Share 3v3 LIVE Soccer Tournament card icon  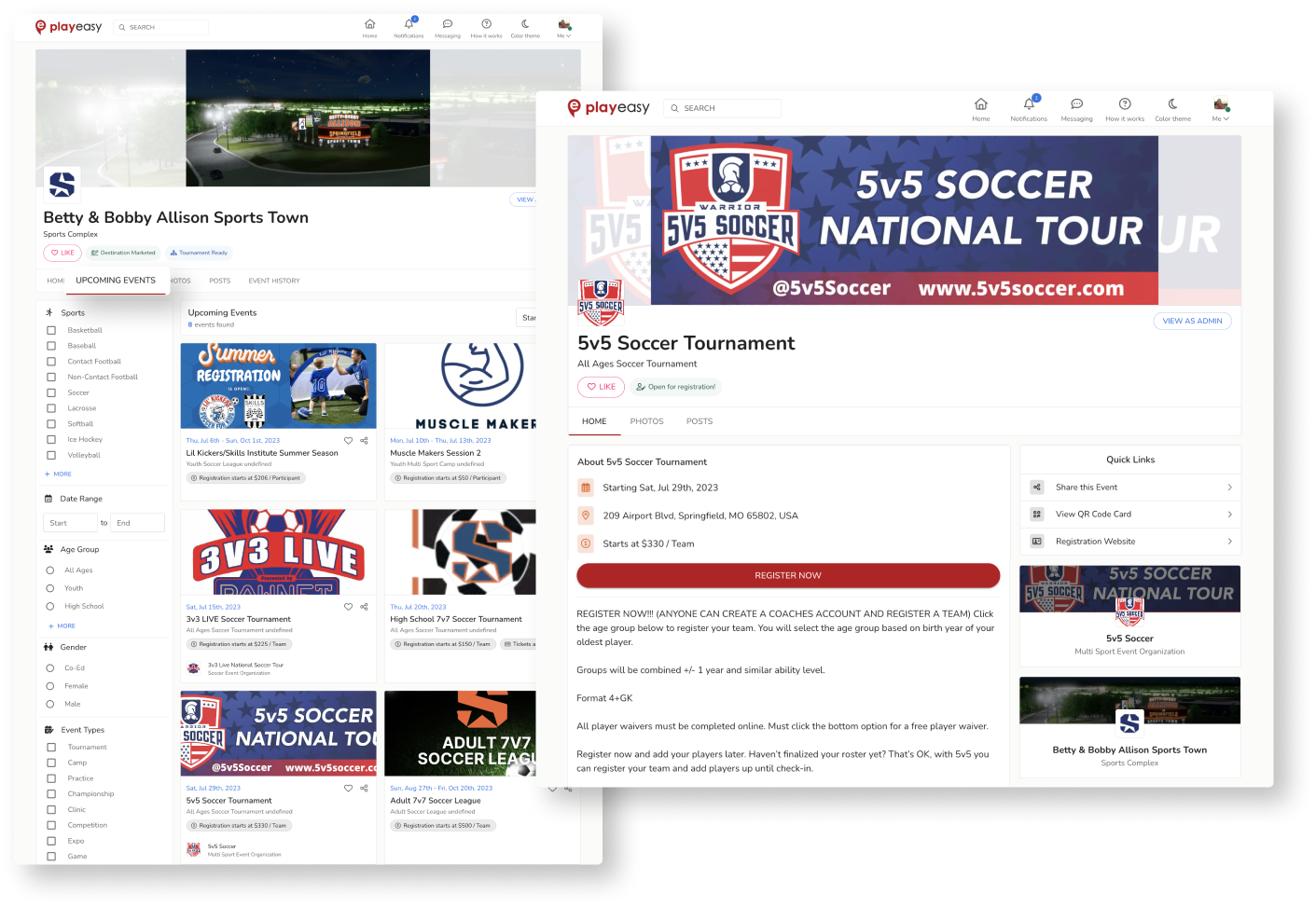point(365,606)
